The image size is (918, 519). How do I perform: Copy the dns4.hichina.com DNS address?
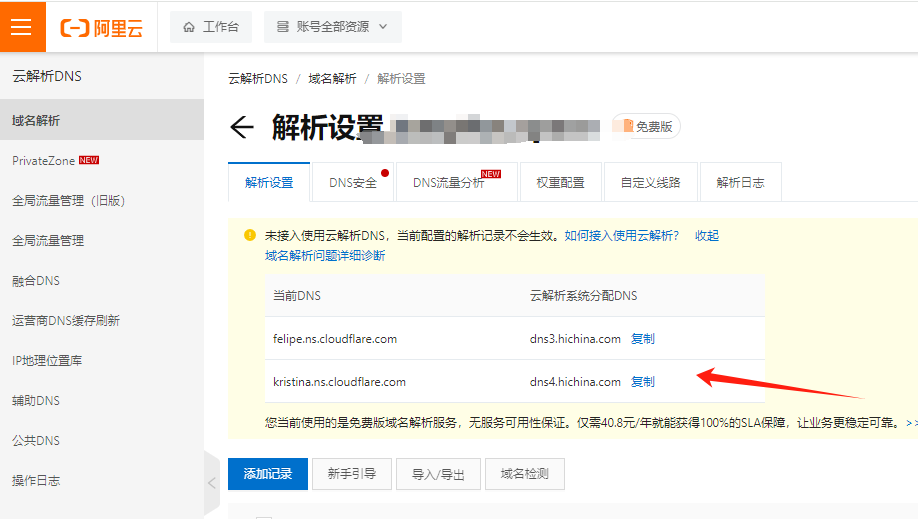click(x=643, y=382)
